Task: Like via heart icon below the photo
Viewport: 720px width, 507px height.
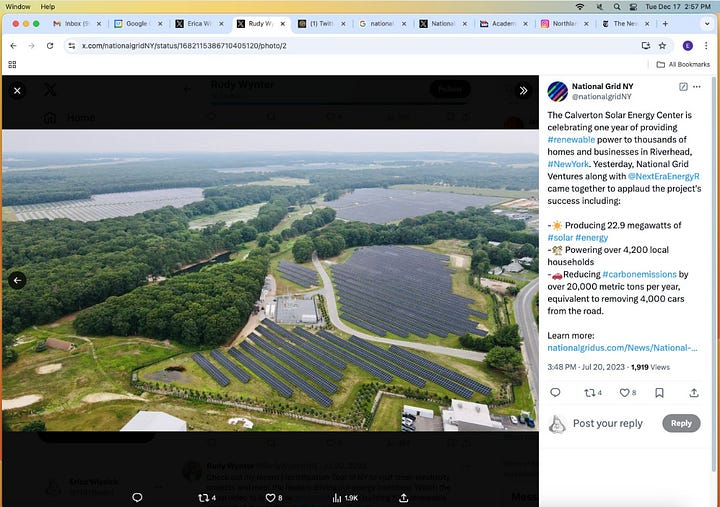Action: pos(274,497)
